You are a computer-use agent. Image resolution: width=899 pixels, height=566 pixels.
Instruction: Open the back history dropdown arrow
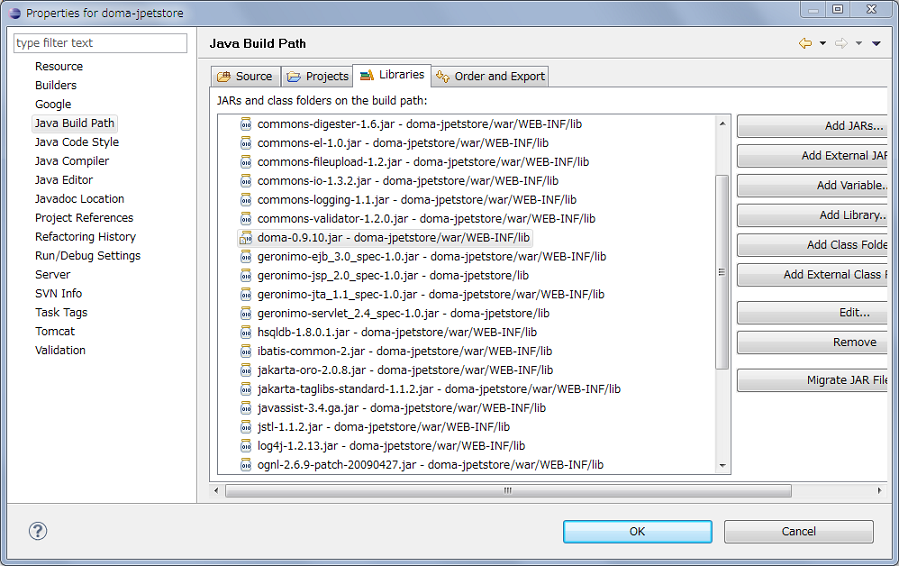pyautogui.click(x=823, y=44)
